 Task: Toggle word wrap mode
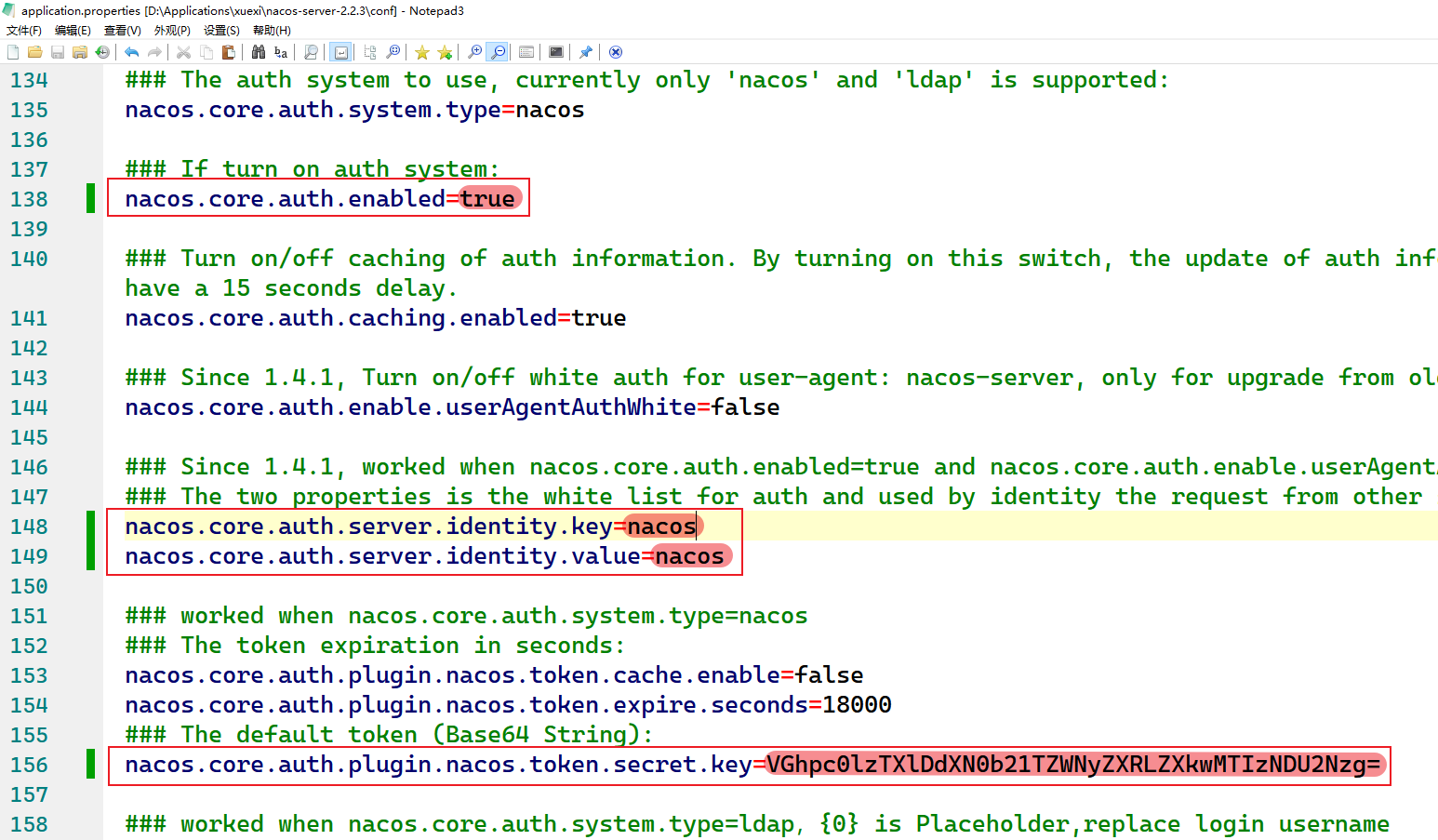[x=340, y=51]
